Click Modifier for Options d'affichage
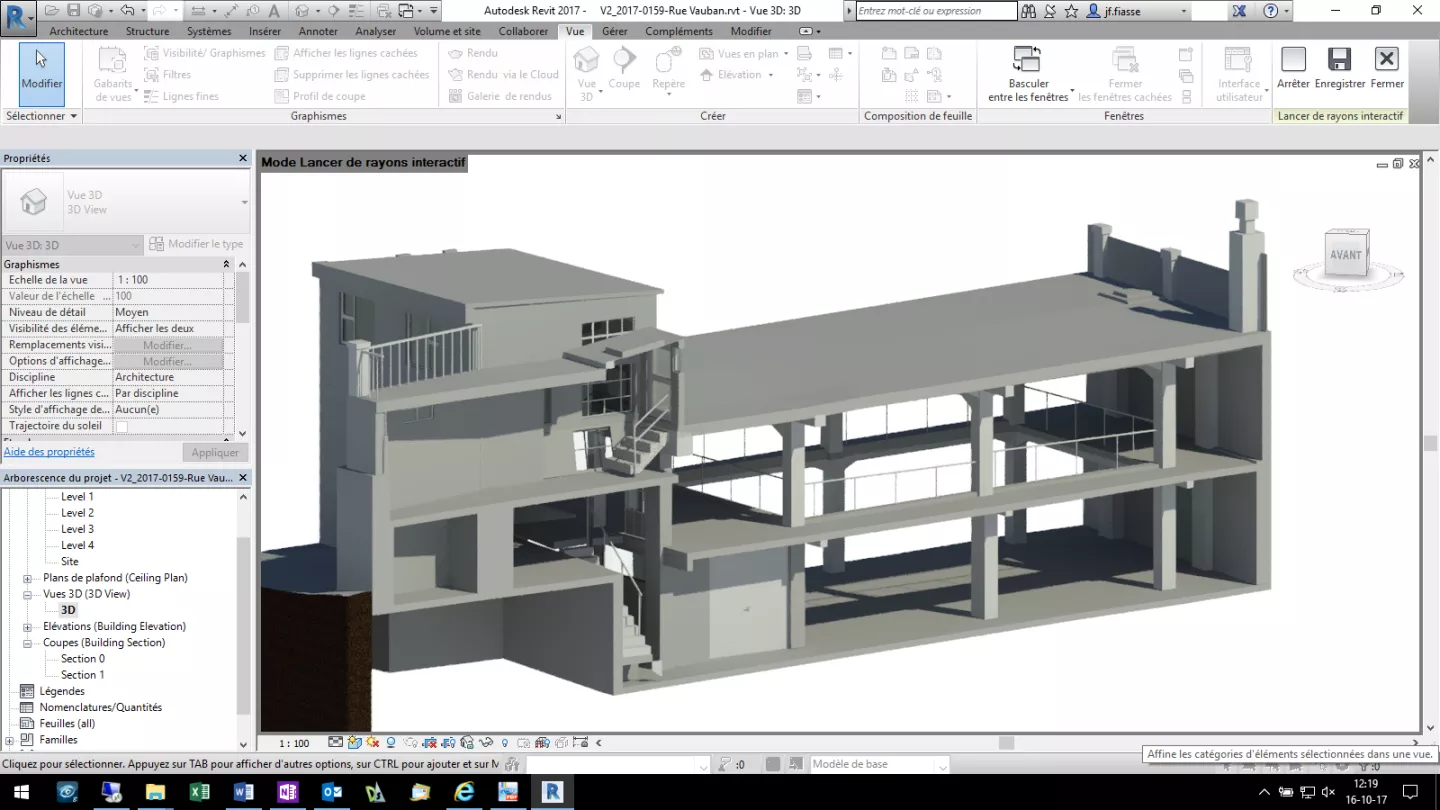This screenshot has width=1440, height=810. 167,361
